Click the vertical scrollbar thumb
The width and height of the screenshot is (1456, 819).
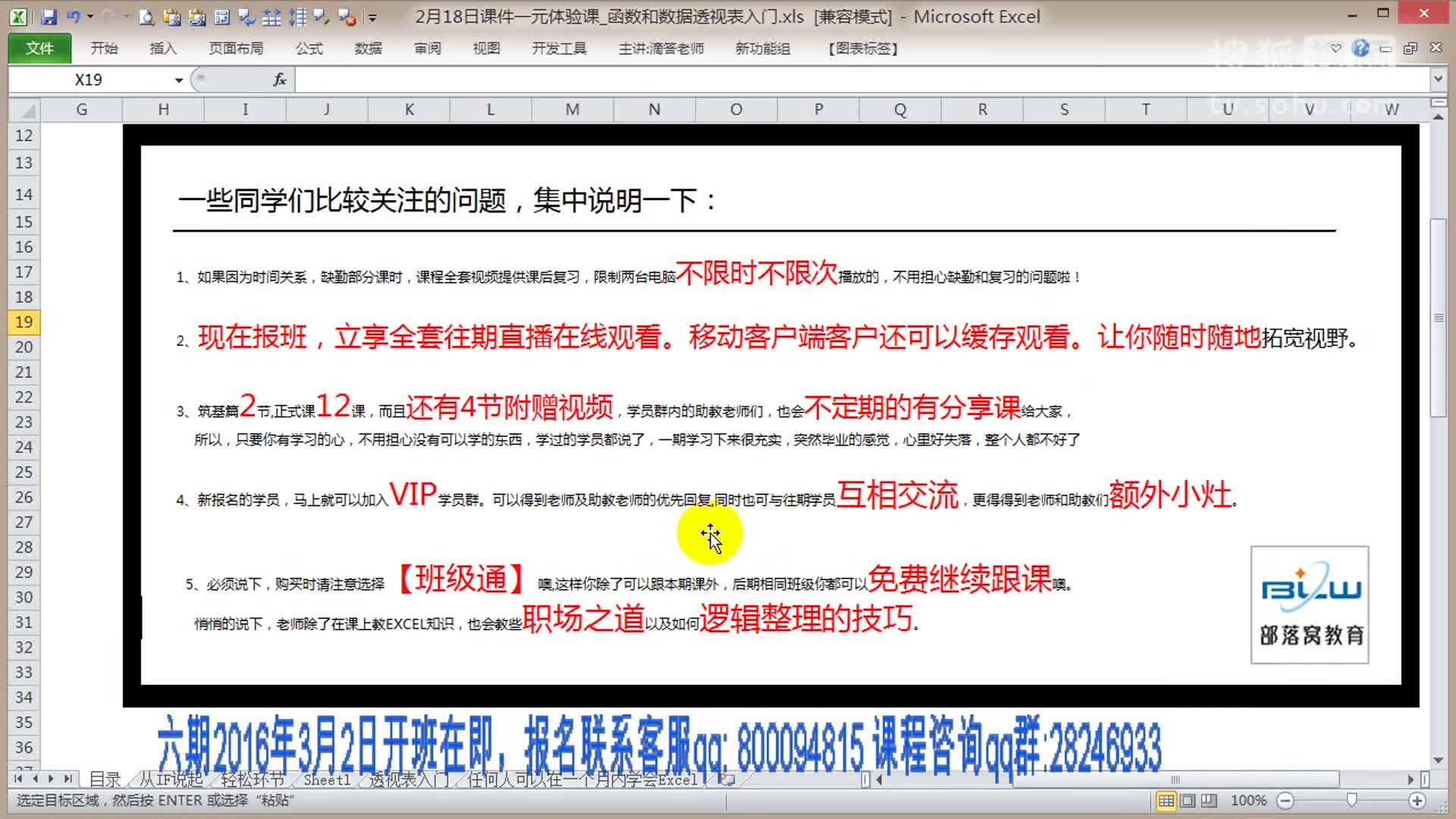click(1438, 317)
